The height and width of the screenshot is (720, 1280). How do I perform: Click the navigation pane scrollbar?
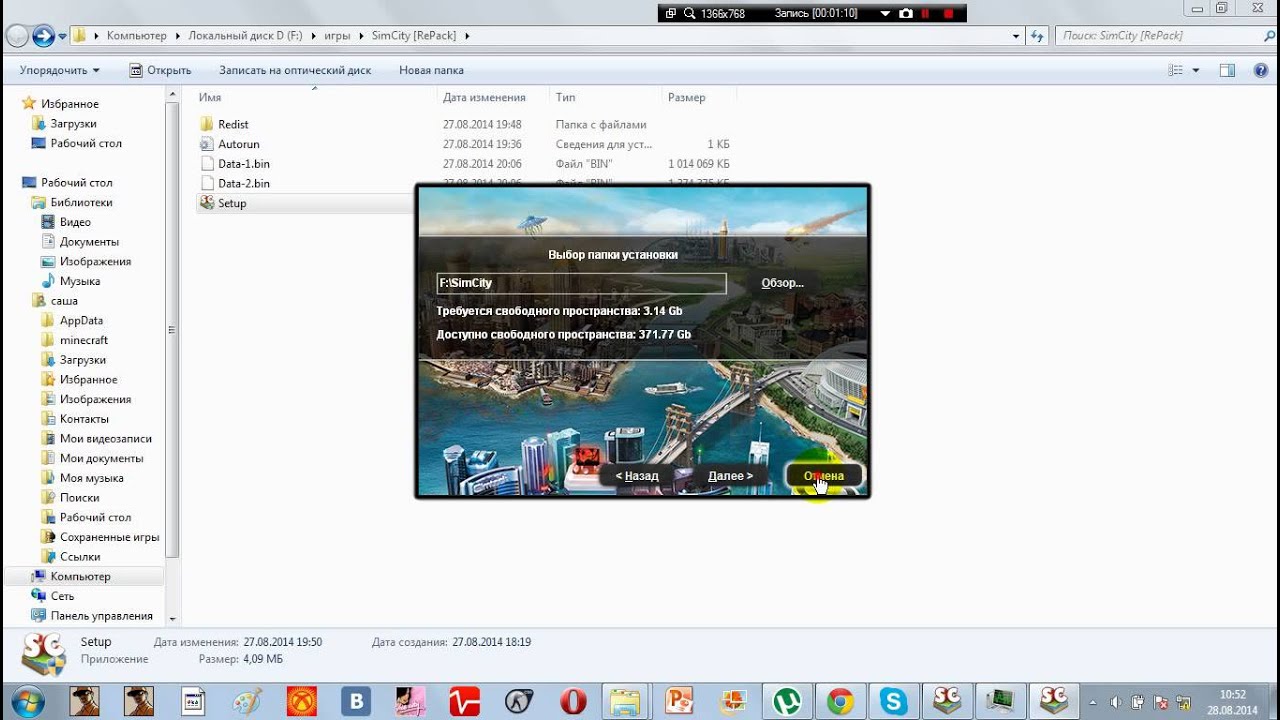(x=172, y=330)
